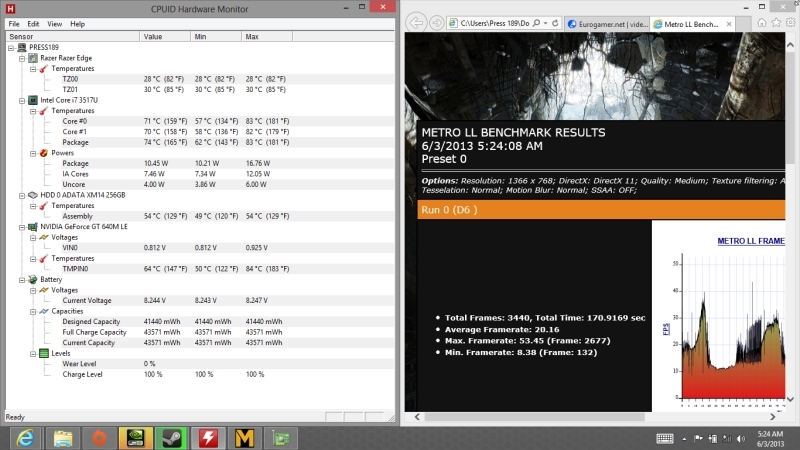Click the NVIDIA GeForce GT 640M LE icon

pos(33,227)
